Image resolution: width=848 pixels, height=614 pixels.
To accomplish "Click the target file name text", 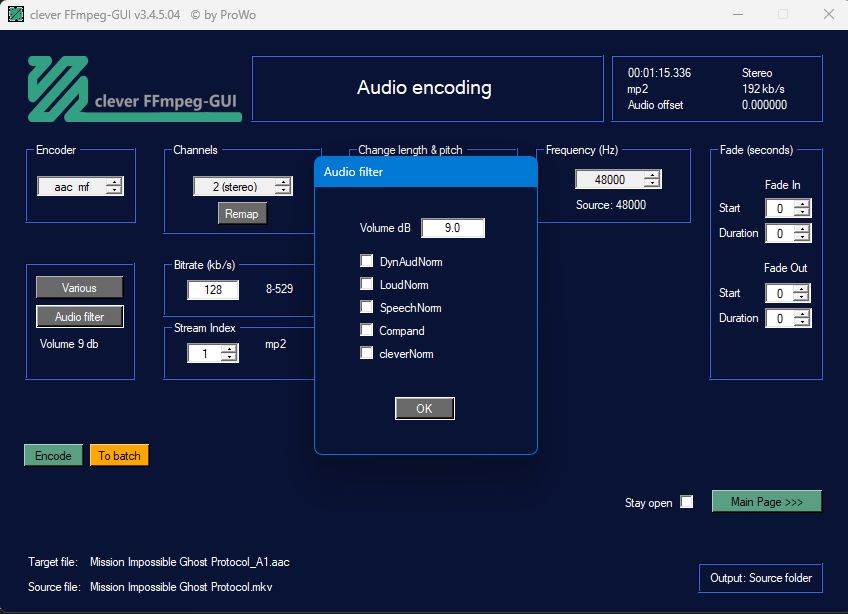I will pos(190,562).
